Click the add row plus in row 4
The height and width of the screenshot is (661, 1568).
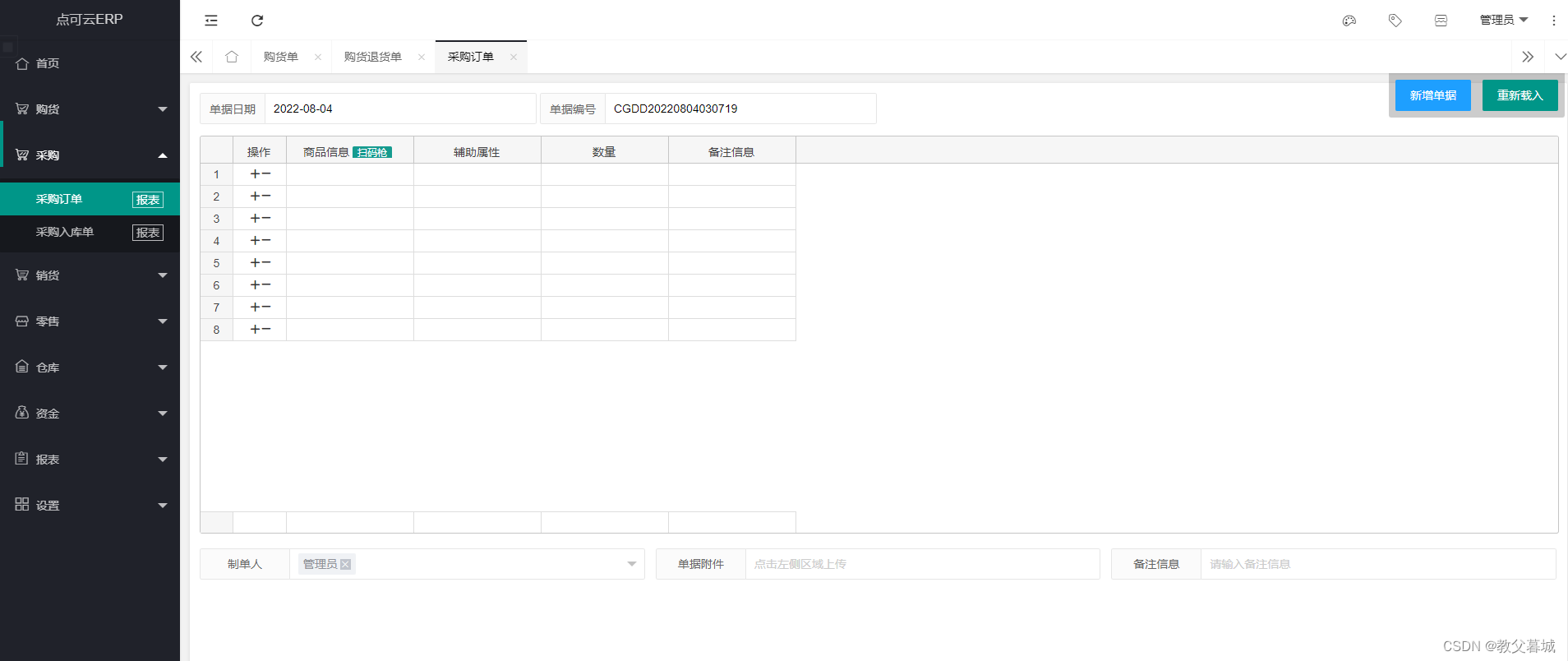(256, 241)
